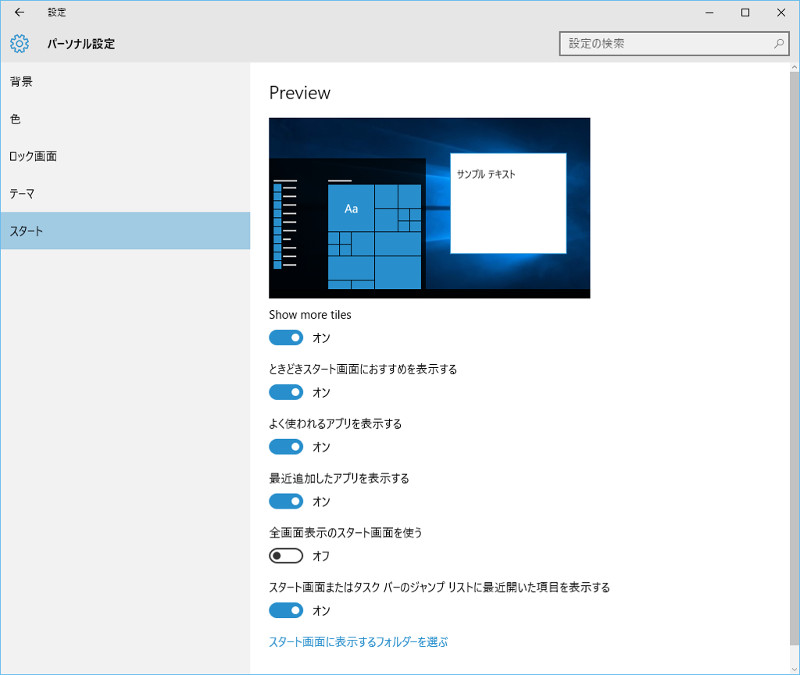Click the サンプル テキスト window in preview
This screenshot has height=675, width=800.
508,203
